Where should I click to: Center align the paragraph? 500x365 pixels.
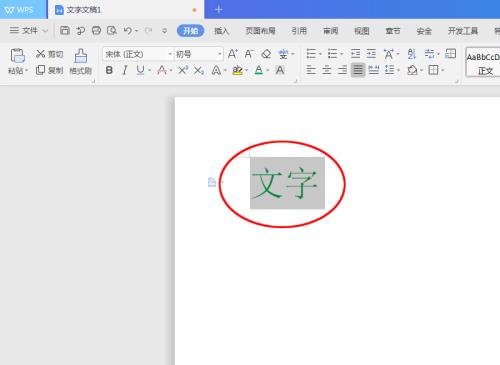(327, 70)
